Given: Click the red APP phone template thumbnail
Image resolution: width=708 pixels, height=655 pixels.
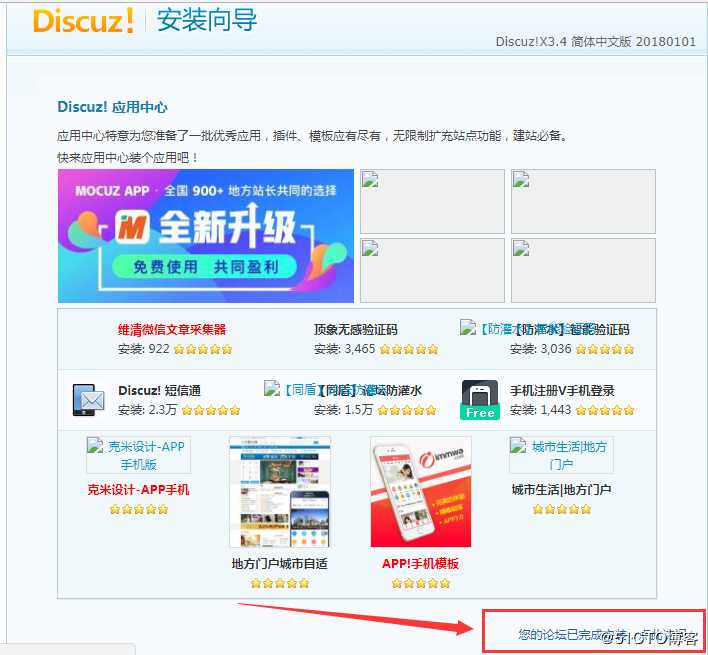Looking at the screenshot, I should (x=420, y=492).
